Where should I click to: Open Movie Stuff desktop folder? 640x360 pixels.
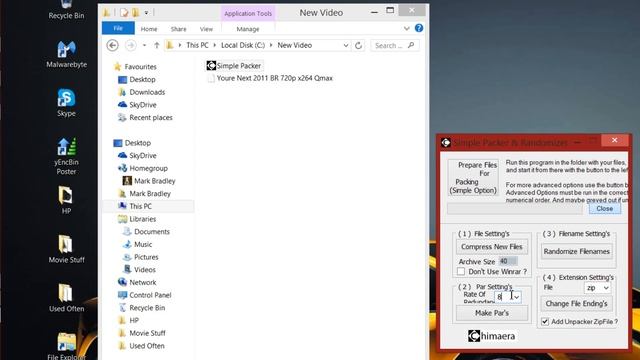pos(66,249)
